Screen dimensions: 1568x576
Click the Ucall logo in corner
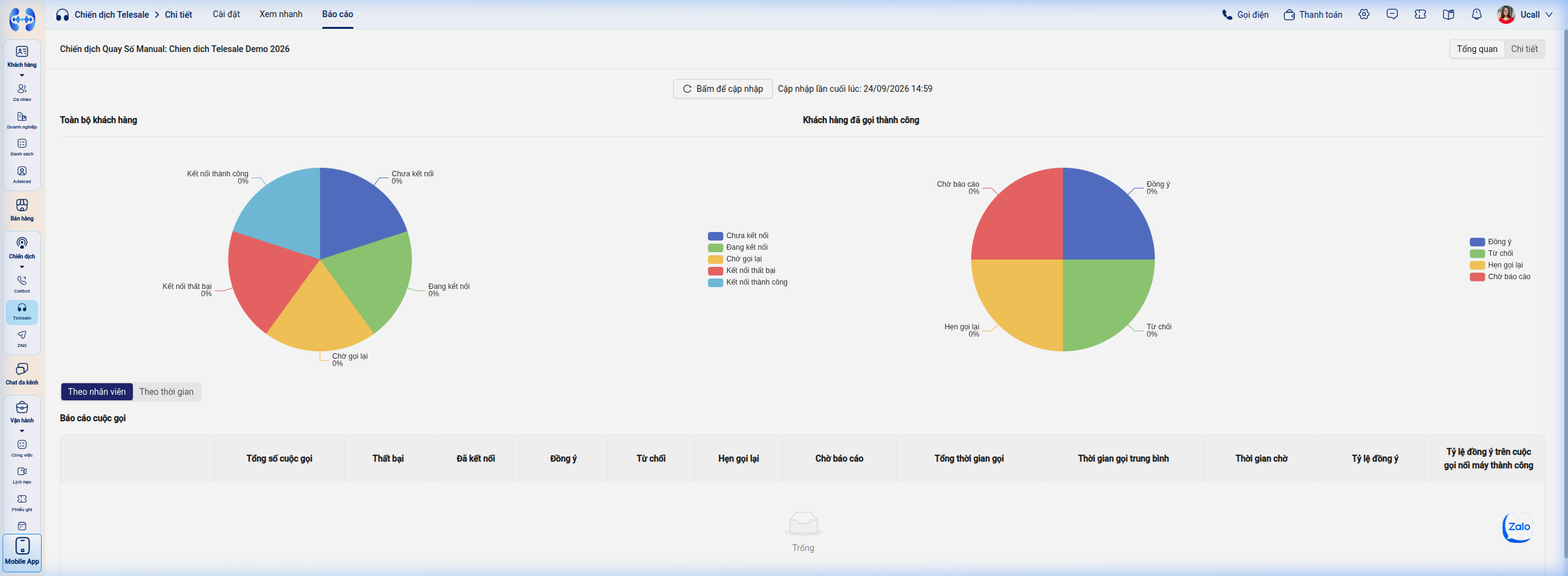pos(22,19)
